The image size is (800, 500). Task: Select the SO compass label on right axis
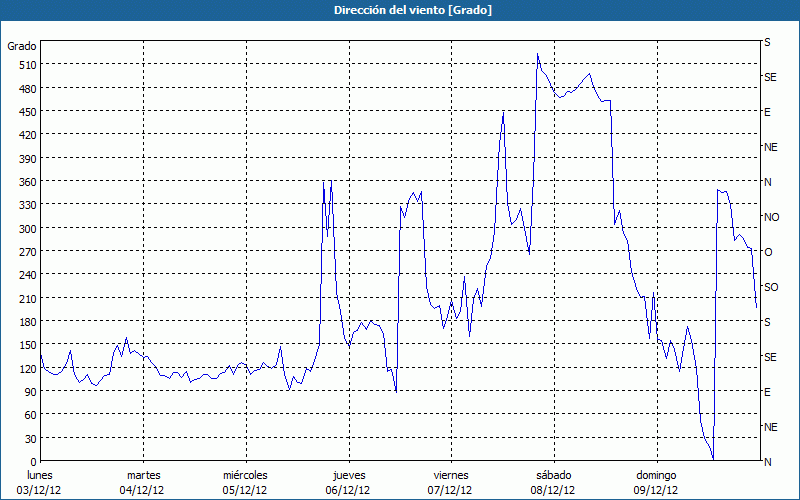click(771, 287)
